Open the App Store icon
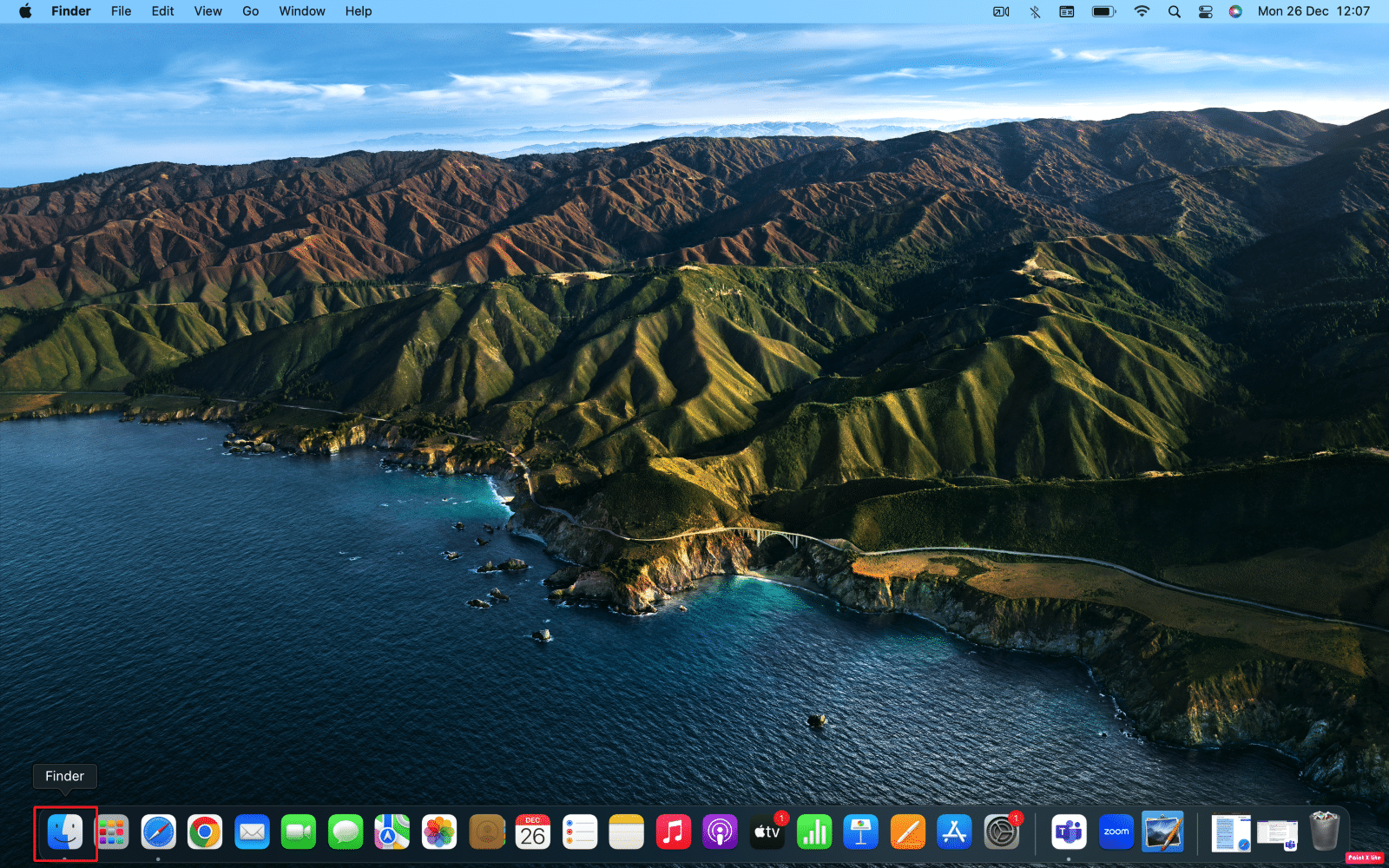 (x=955, y=832)
